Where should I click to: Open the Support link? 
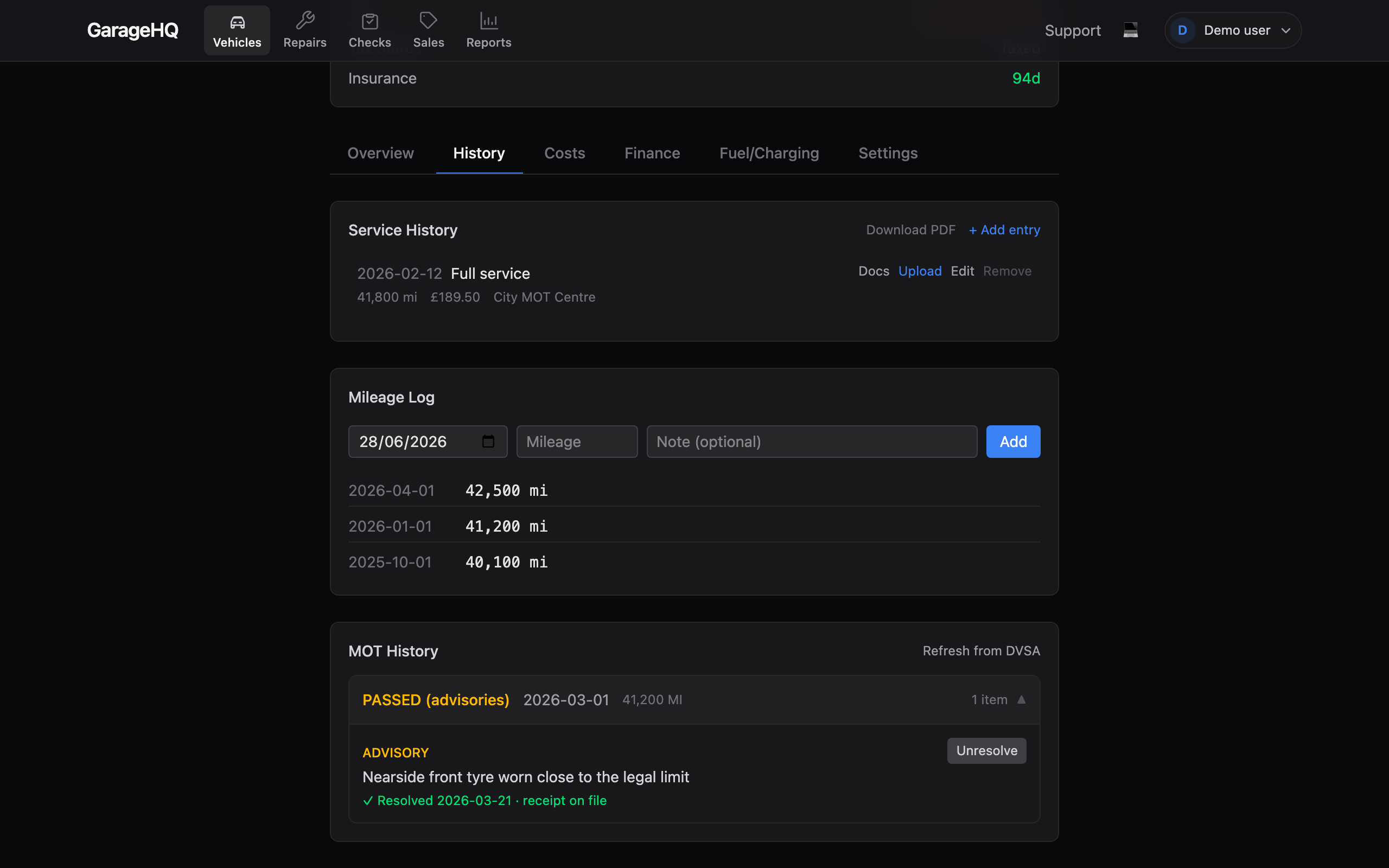click(1072, 30)
